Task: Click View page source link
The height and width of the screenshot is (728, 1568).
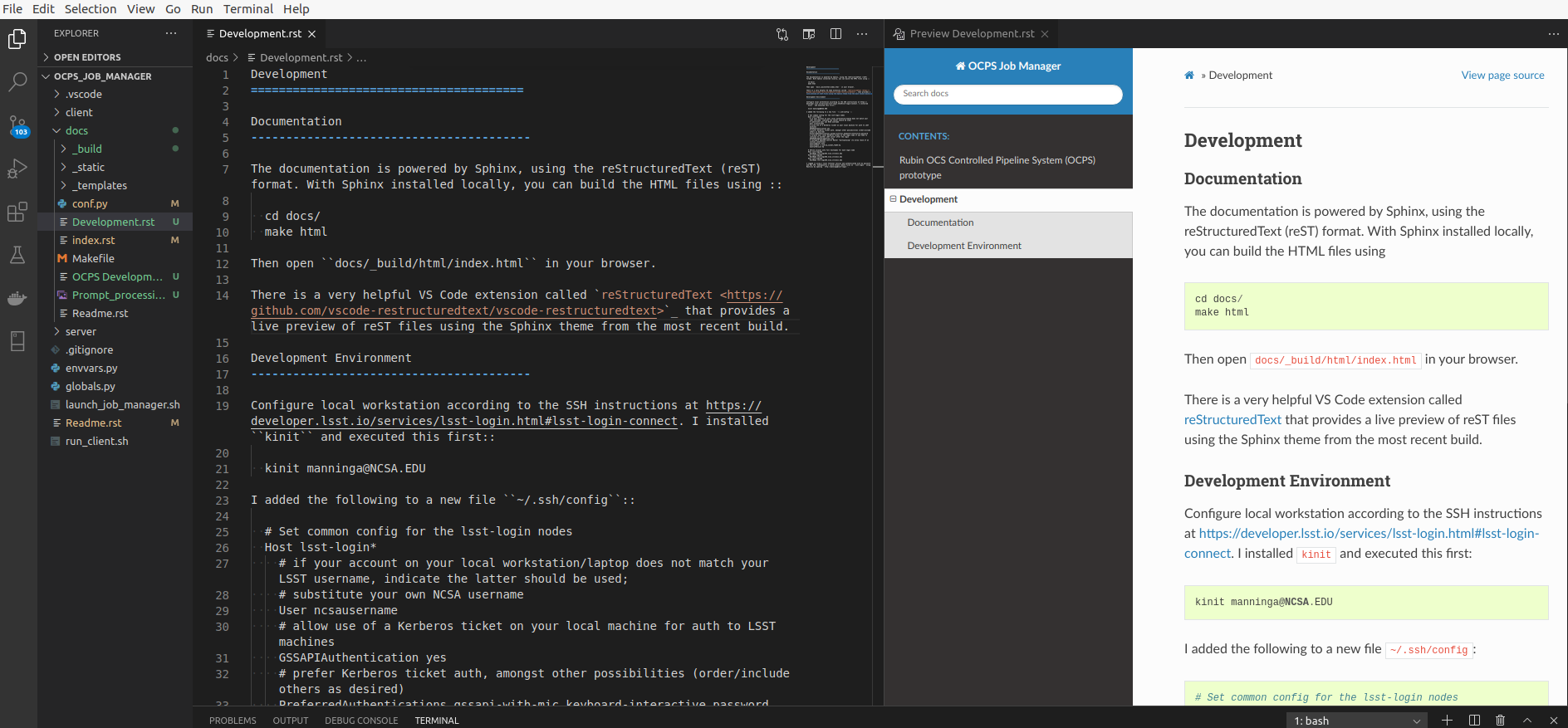Action: 1502,75
